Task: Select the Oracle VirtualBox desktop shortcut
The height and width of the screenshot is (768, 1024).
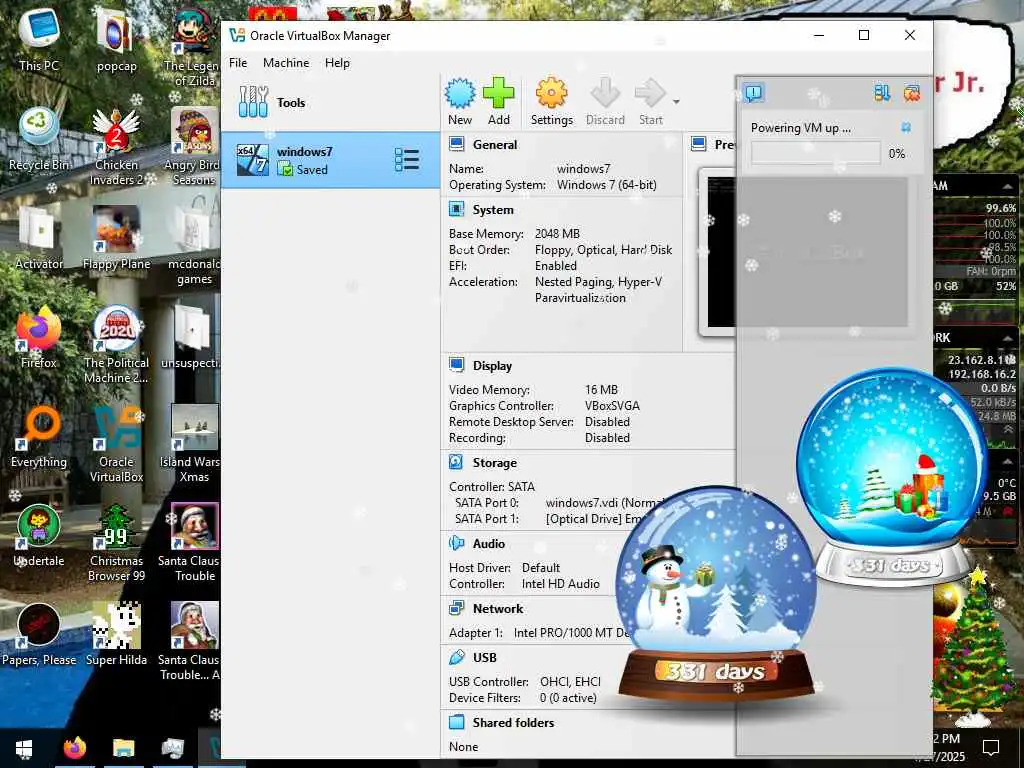Action: pos(116,444)
